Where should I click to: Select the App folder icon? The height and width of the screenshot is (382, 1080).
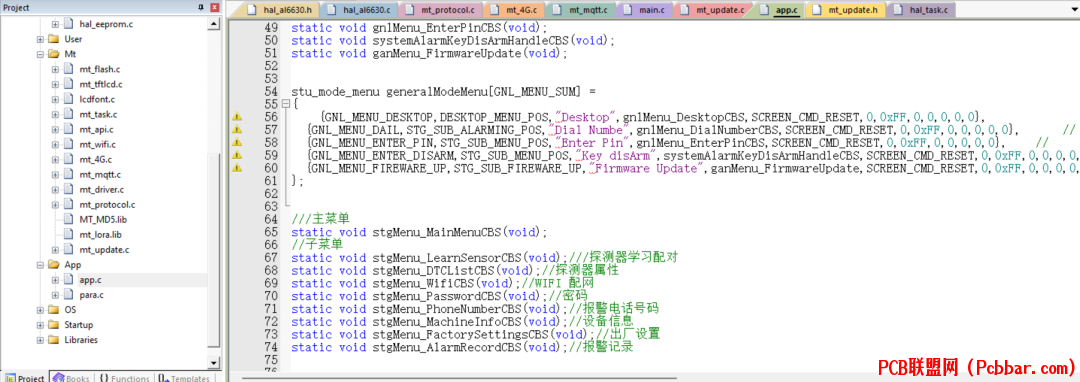pos(53,265)
